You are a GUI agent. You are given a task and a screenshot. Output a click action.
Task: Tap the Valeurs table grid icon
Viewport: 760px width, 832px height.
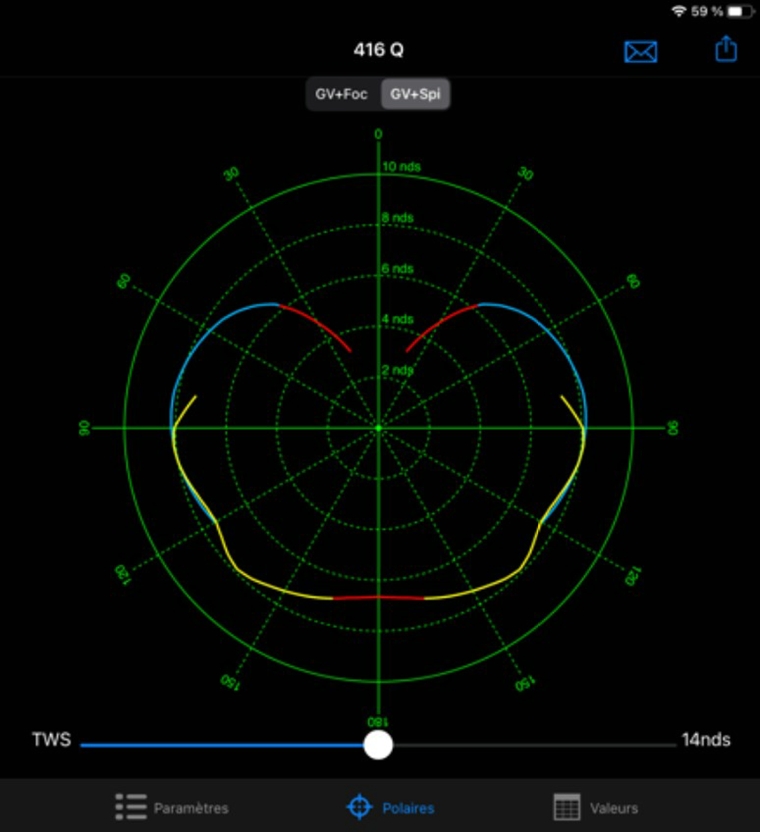tap(567, 807)
